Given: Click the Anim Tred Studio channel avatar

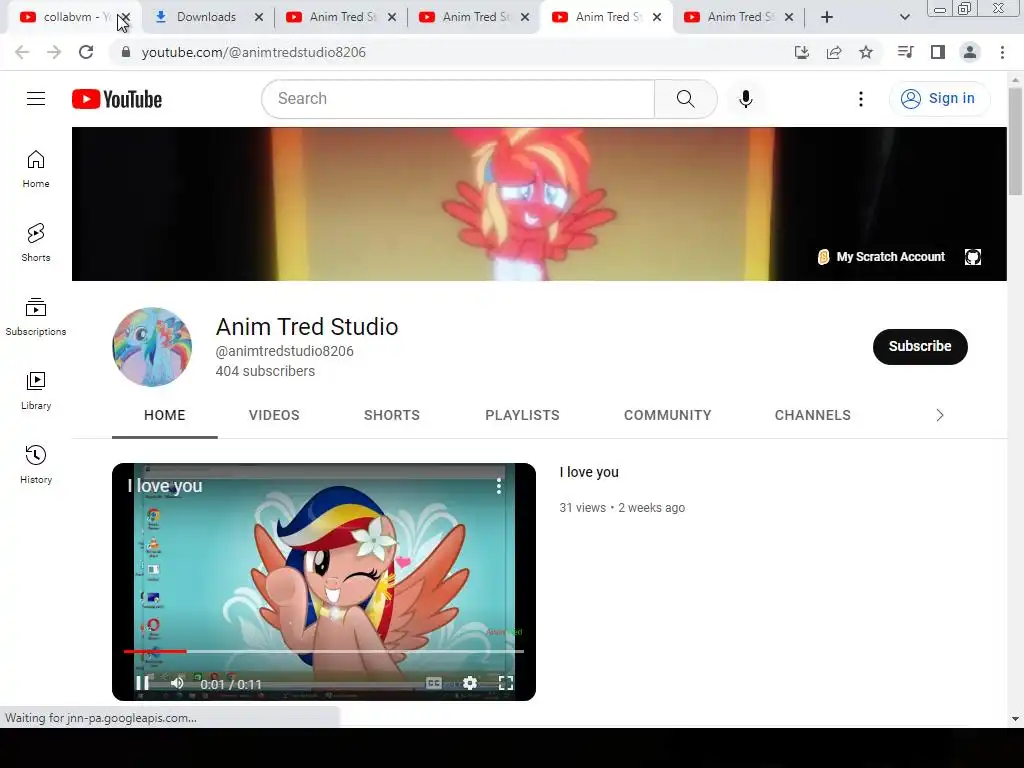Looking at the screenshot, I should click(x=152, y=347).
